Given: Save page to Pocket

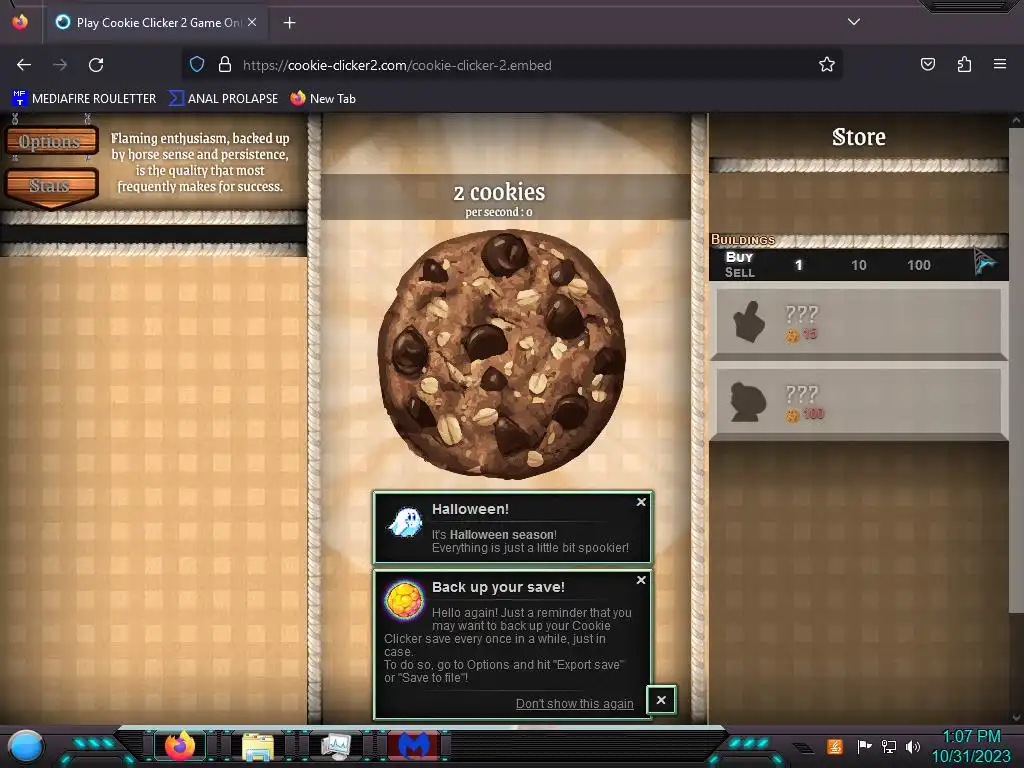Looking at the screenshot, I should point(927,64).
